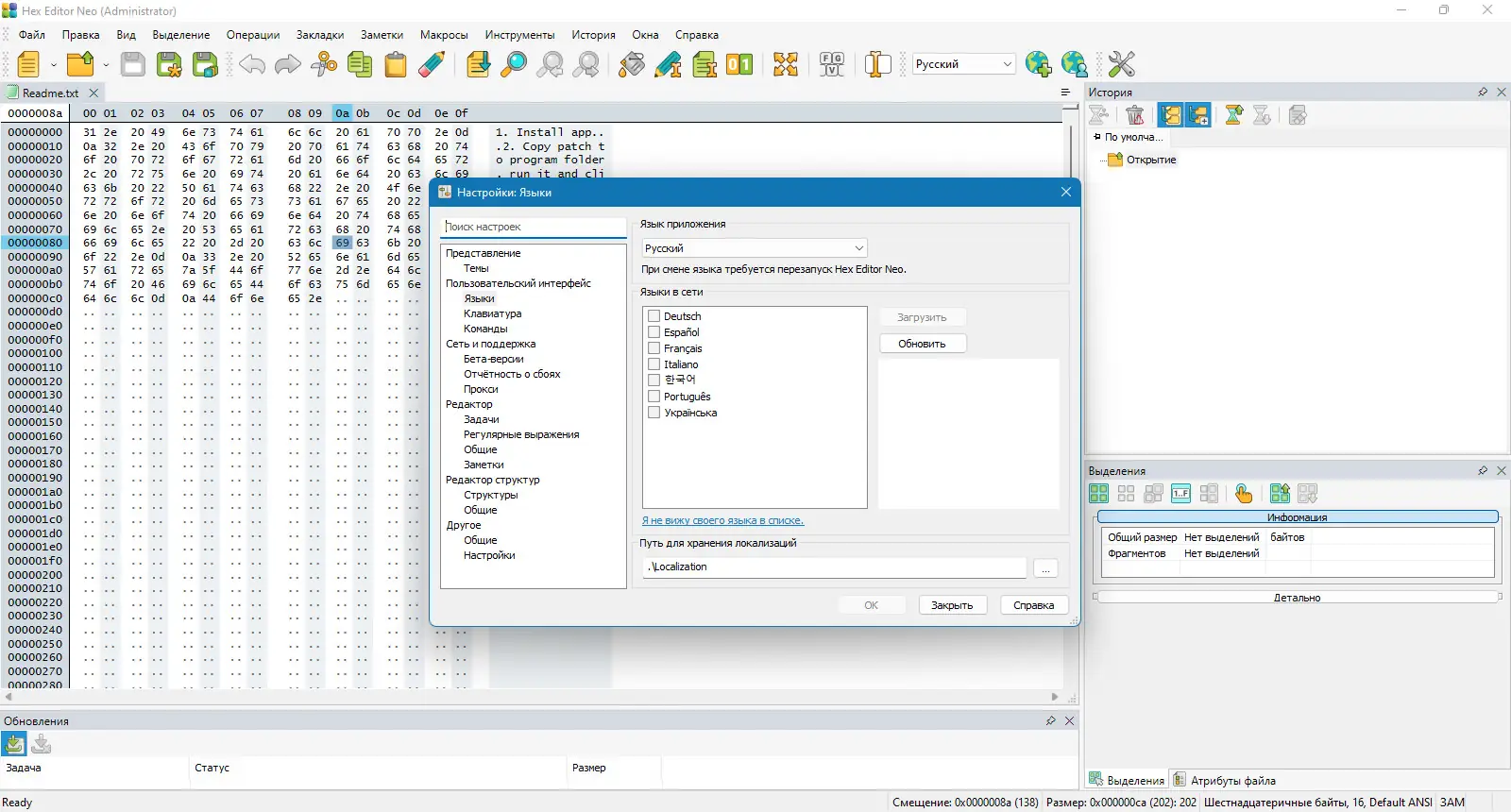
Task: Check the Español language checkbox
Action: click(654, 331)
